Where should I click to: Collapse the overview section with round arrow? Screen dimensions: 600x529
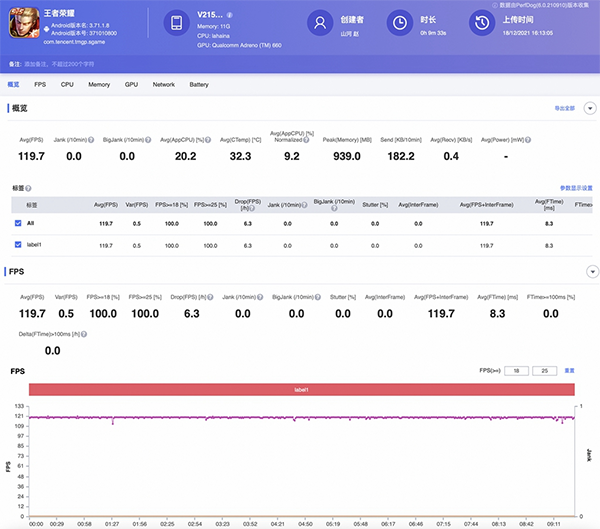click(590, 107)
